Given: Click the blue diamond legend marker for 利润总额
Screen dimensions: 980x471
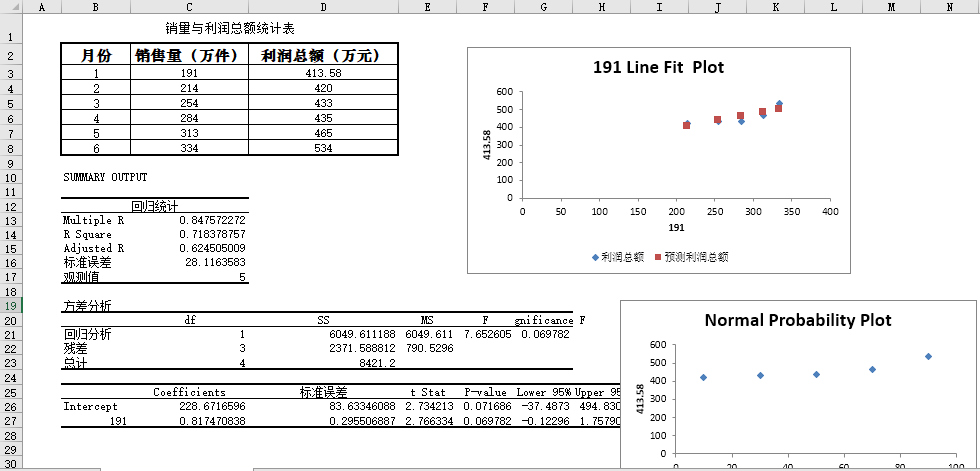Looking at the screenshot, I should [594, 257].
